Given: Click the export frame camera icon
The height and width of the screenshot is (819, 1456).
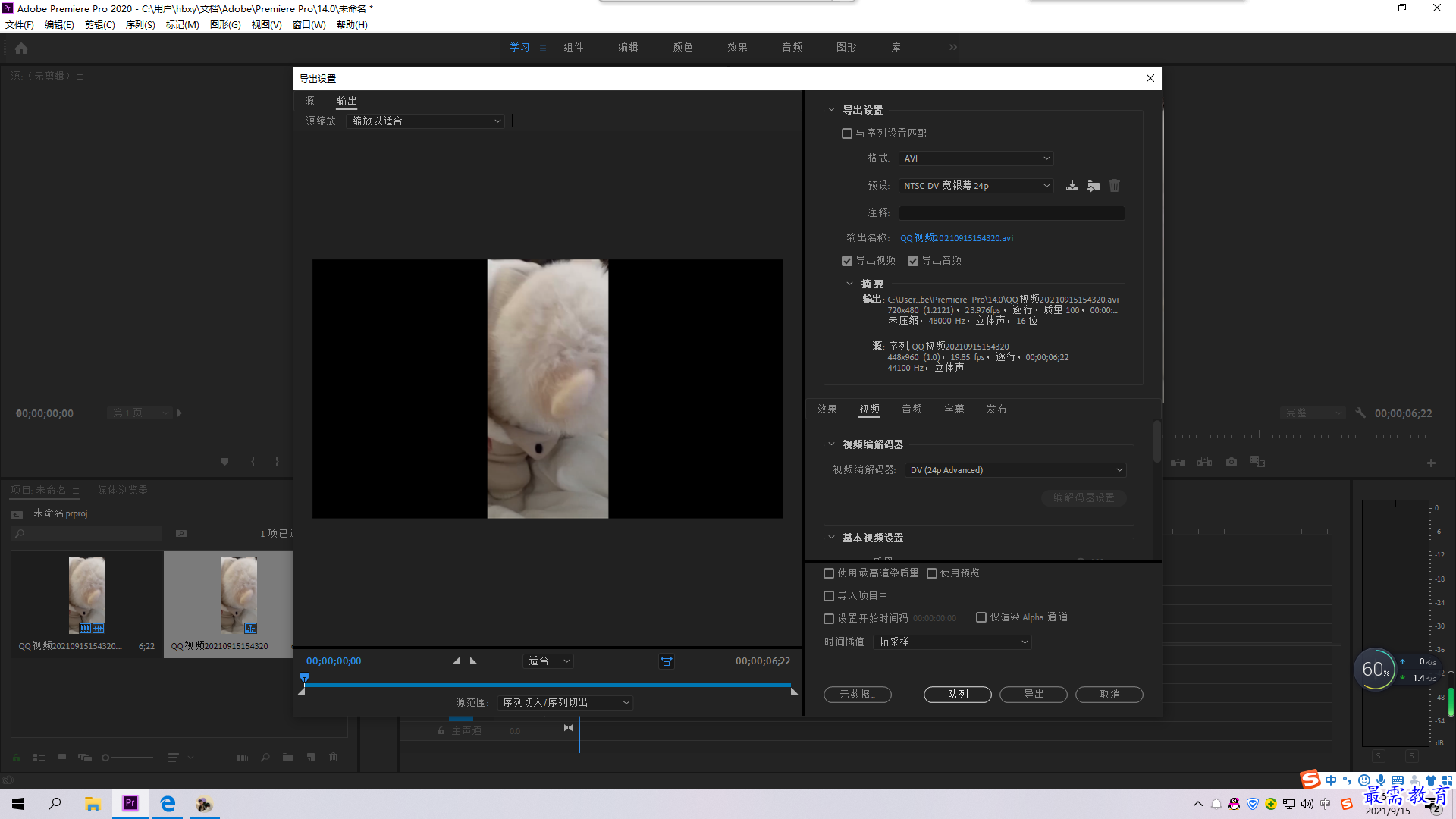Looking at the screenshot, I should tap(1231, 461).
